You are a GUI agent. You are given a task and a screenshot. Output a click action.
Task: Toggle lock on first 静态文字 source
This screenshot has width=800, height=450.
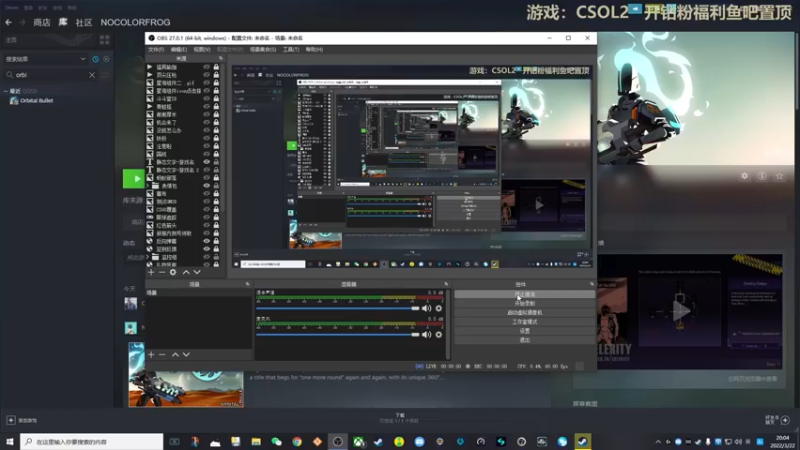[x=216, y=162]
